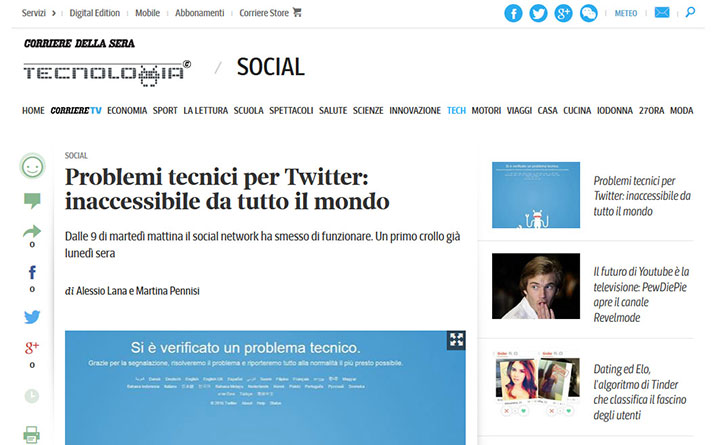Viewport: 725px width, 445px height.
Task: Expand the Servizi menu arrow
Action: click(54, 13)
